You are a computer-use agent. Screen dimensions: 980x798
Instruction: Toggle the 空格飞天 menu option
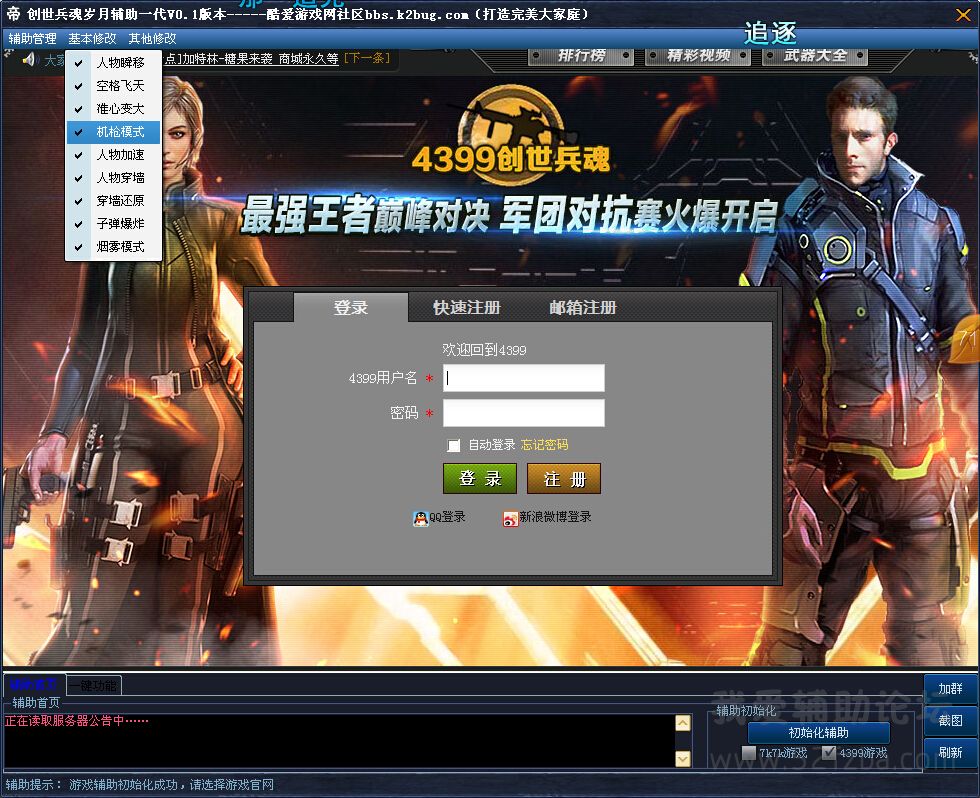coord(113,86)
